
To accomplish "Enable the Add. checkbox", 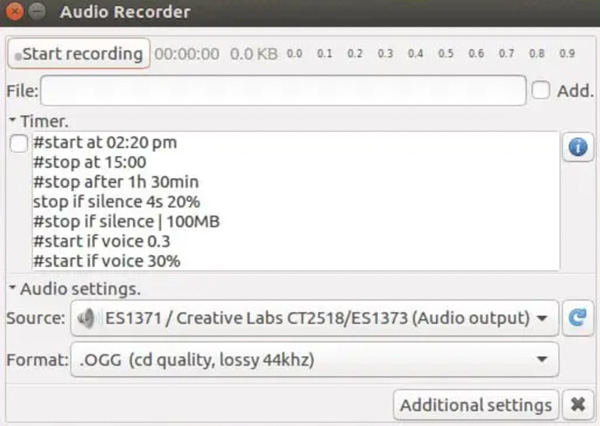I will pyautogui.click(x=541, y=91).
